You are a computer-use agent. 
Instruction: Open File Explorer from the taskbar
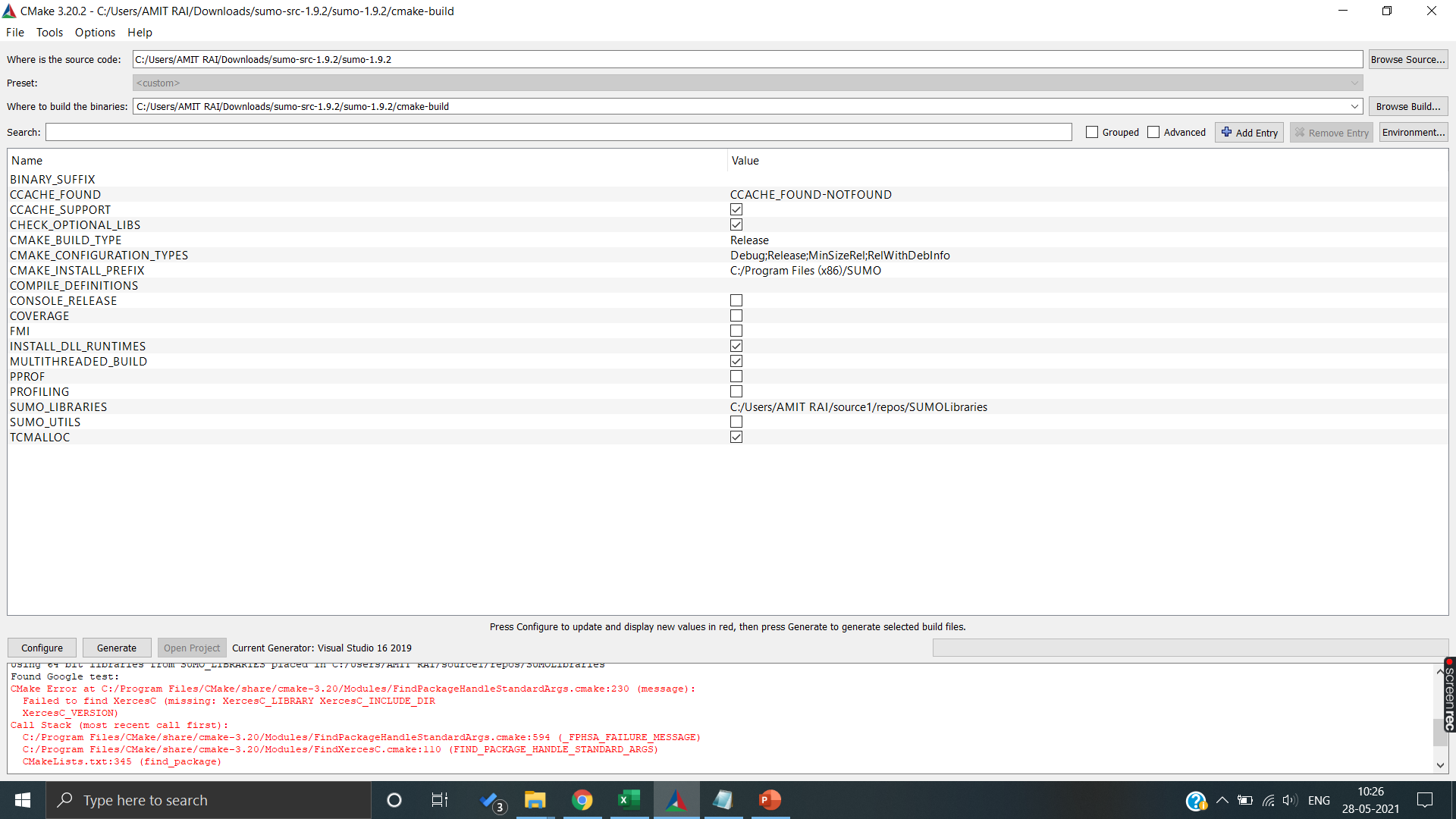(x=535, y=800)
